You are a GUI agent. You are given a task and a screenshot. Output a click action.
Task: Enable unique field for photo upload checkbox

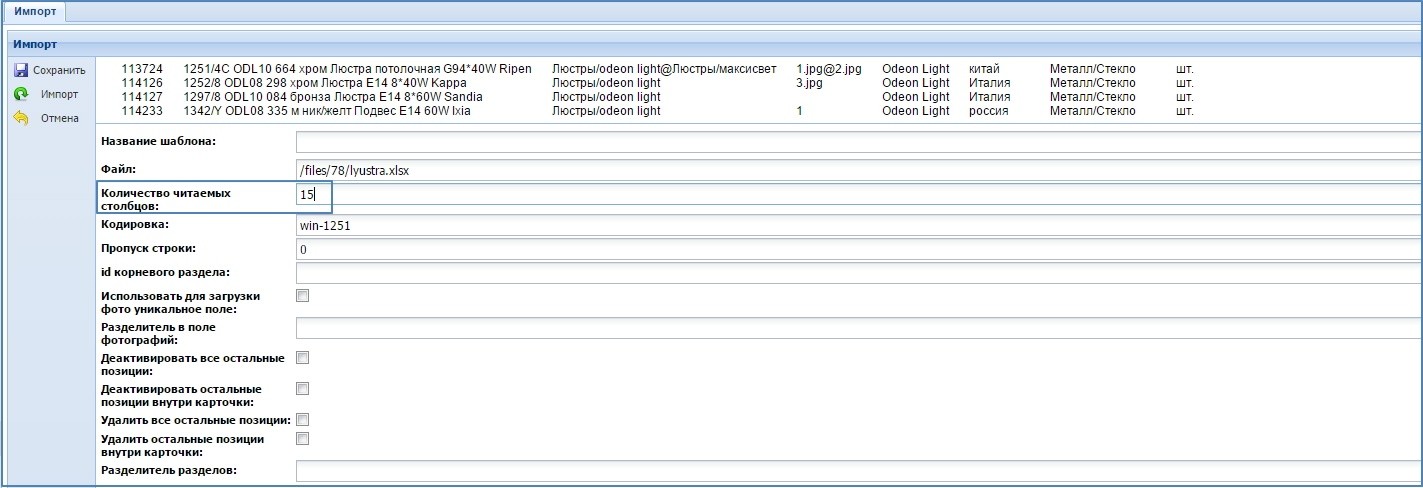pos(303,295)
